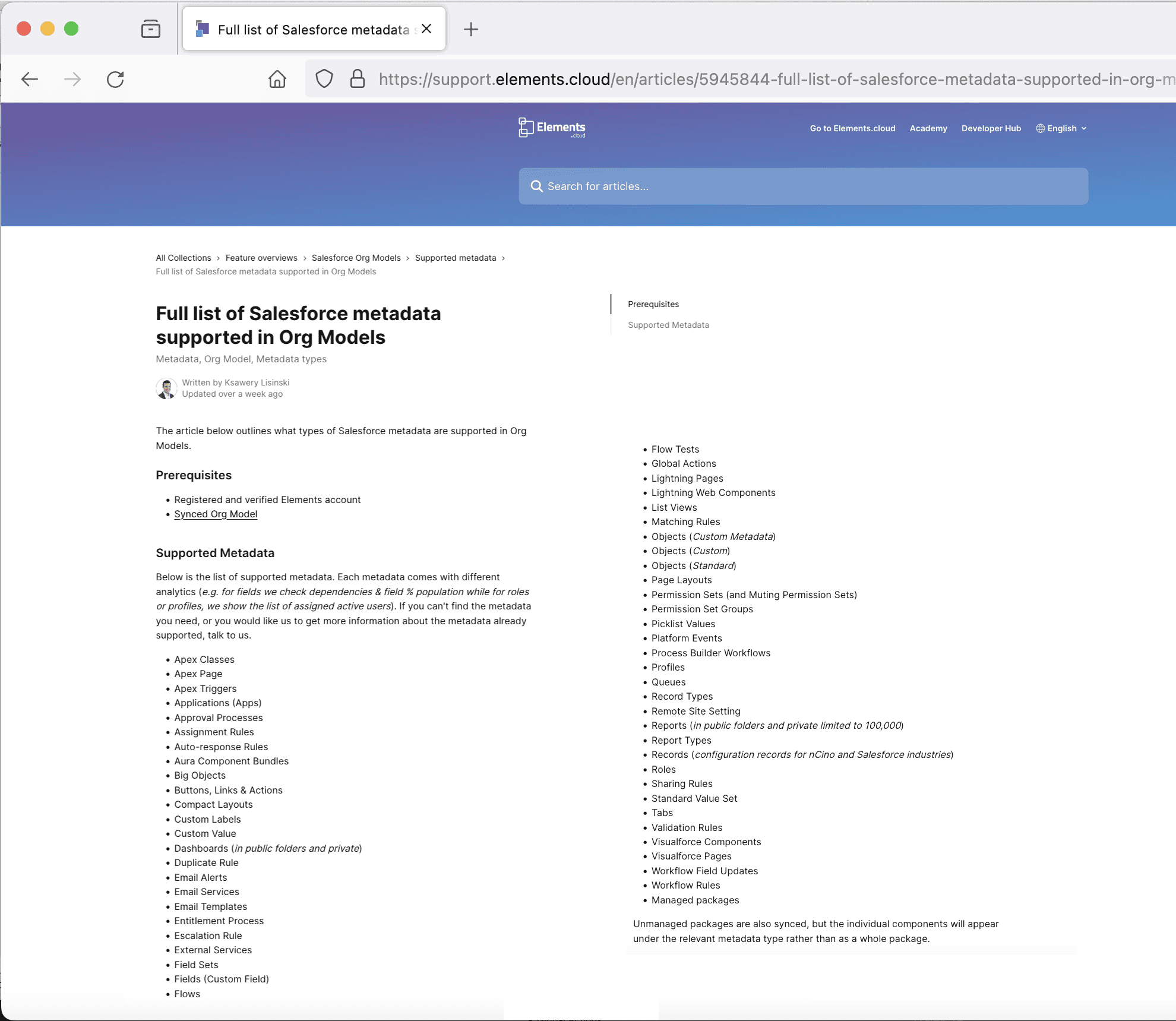1176x1021 pixels.
Task: Click the 'Validation Rules' list item
Action: coord(687,827)
